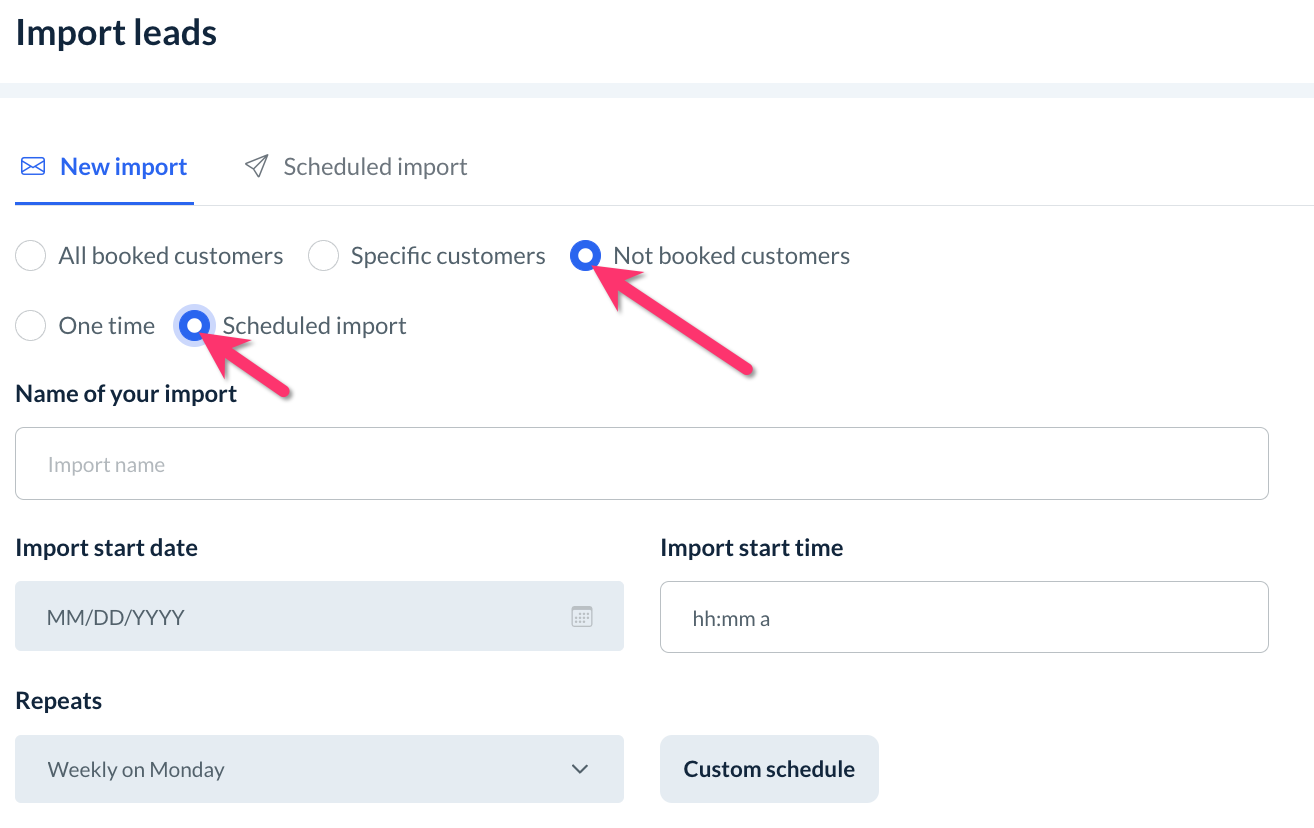Image resolution: width=1314 pixels, height=828 pixels.
Task: Open the Scheduled import tab
Action: pos(375,167)
